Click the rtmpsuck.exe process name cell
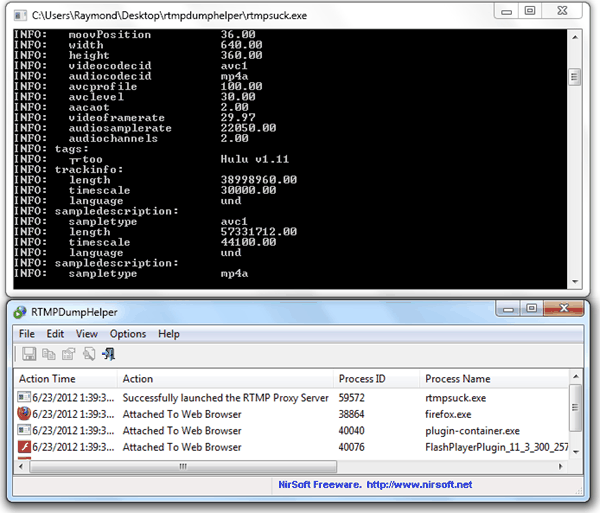The image size is (600, 513). (x=455, y=398)
